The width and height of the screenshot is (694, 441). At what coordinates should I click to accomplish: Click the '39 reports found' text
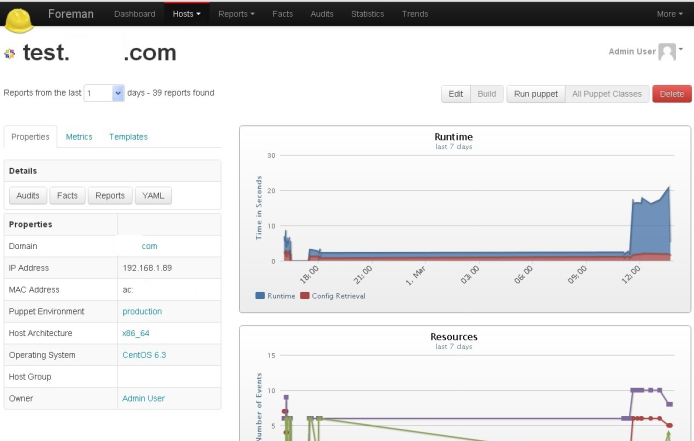(183, 93)
